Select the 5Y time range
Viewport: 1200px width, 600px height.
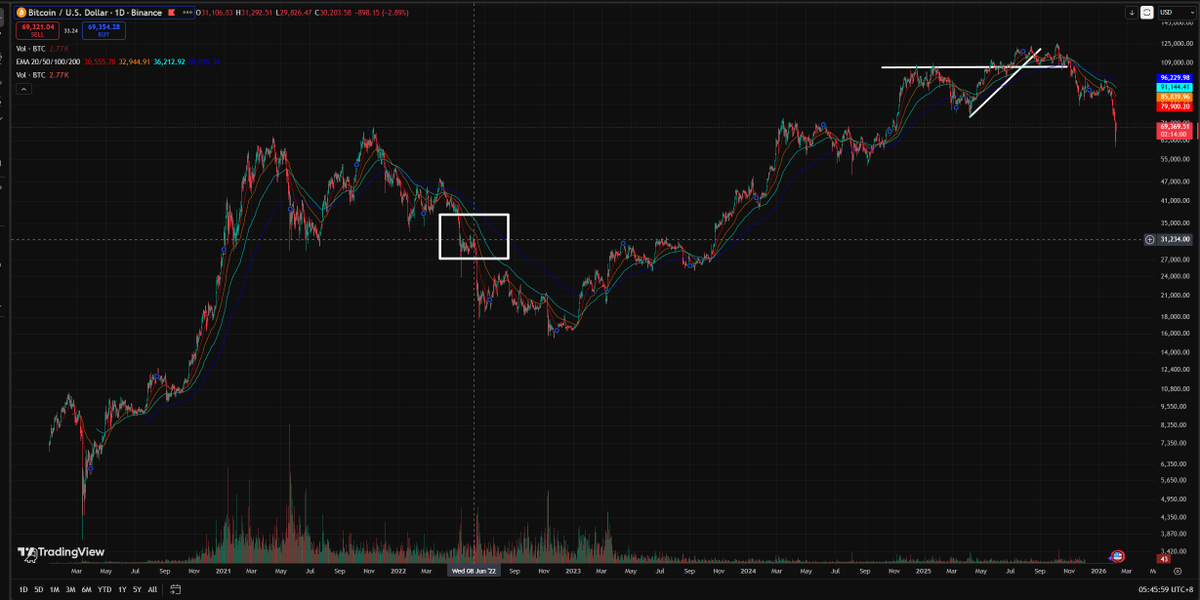tap(137, 589)
